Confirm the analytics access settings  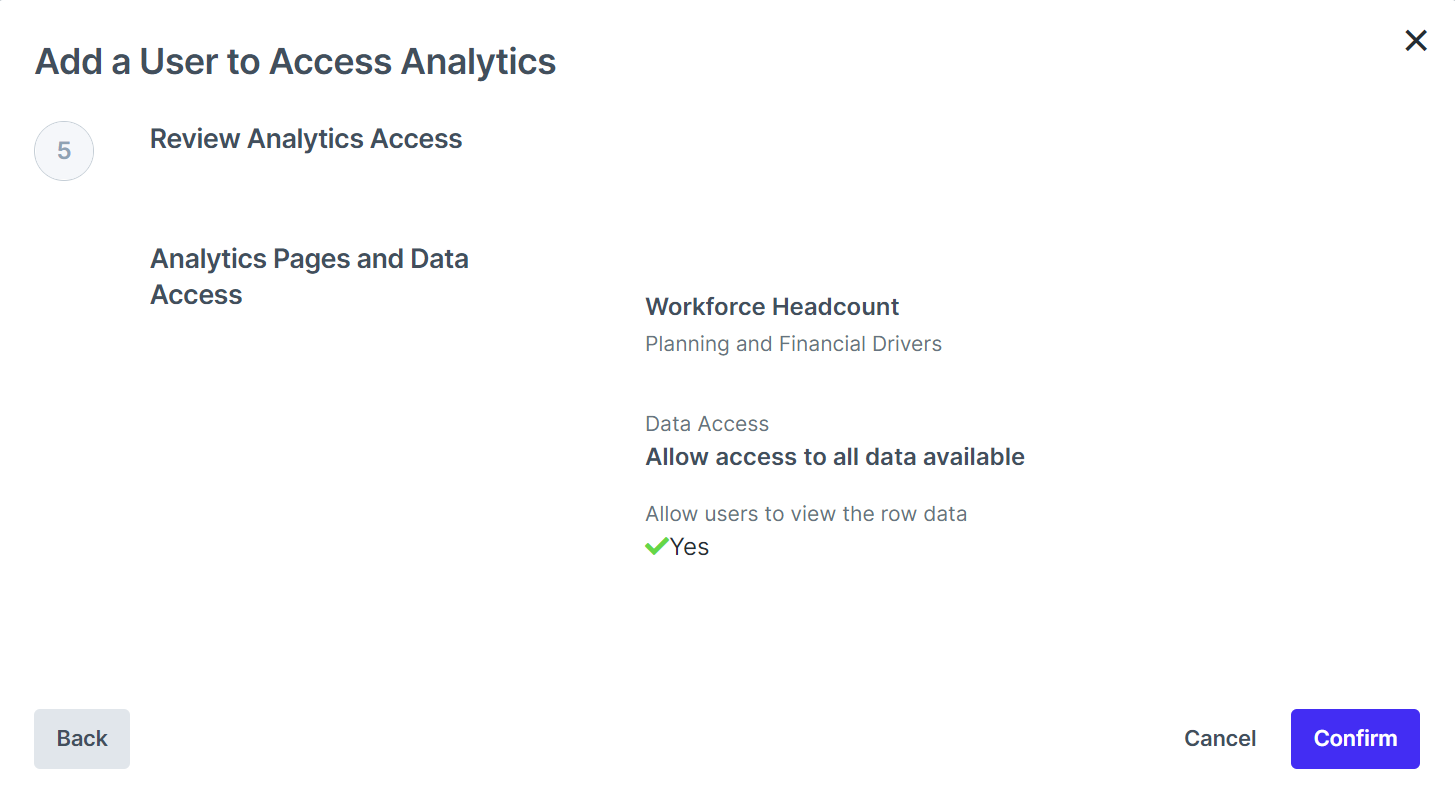coord(1355,739)
